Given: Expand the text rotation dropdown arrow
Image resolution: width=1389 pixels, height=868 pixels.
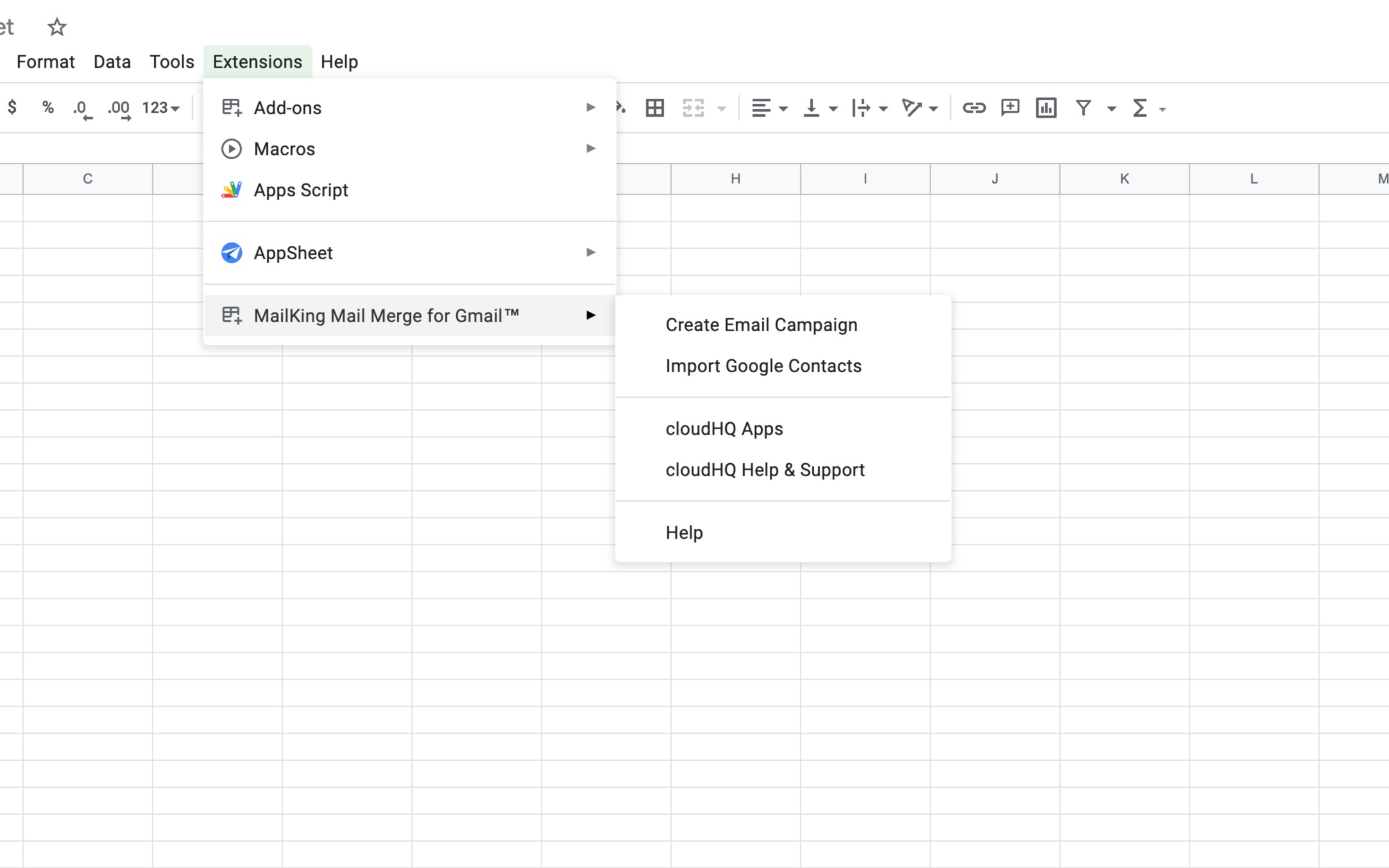Looking at the screenshot, I should pos(933,108).
